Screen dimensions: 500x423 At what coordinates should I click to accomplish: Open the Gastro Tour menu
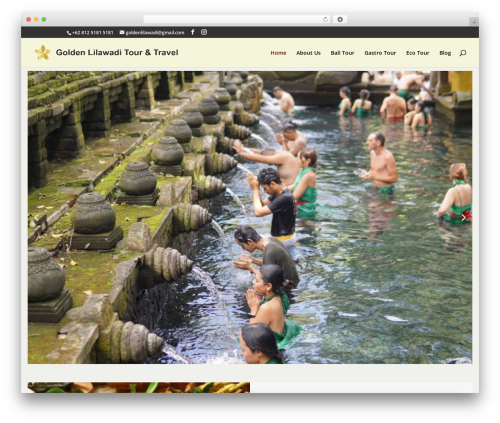pos(380,53)
